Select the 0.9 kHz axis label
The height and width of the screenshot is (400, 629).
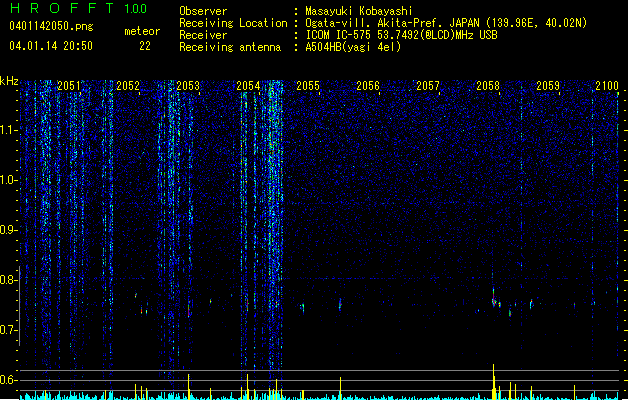click(8, 230)
